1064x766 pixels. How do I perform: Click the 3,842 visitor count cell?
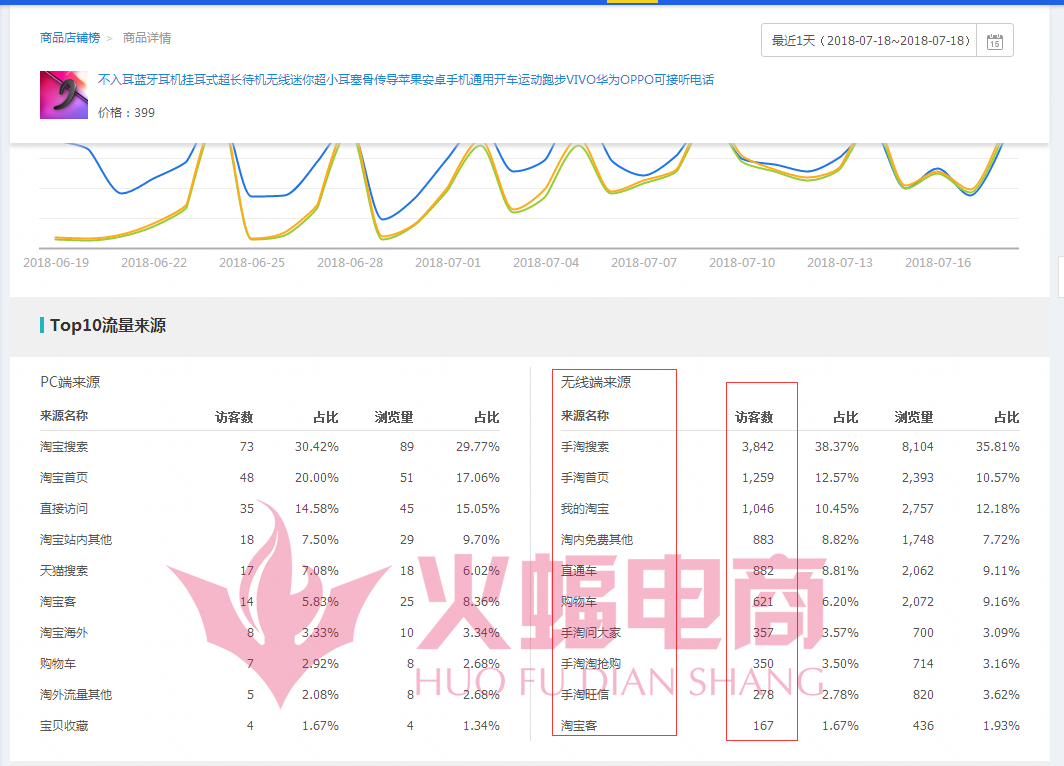tap(757, 447)
